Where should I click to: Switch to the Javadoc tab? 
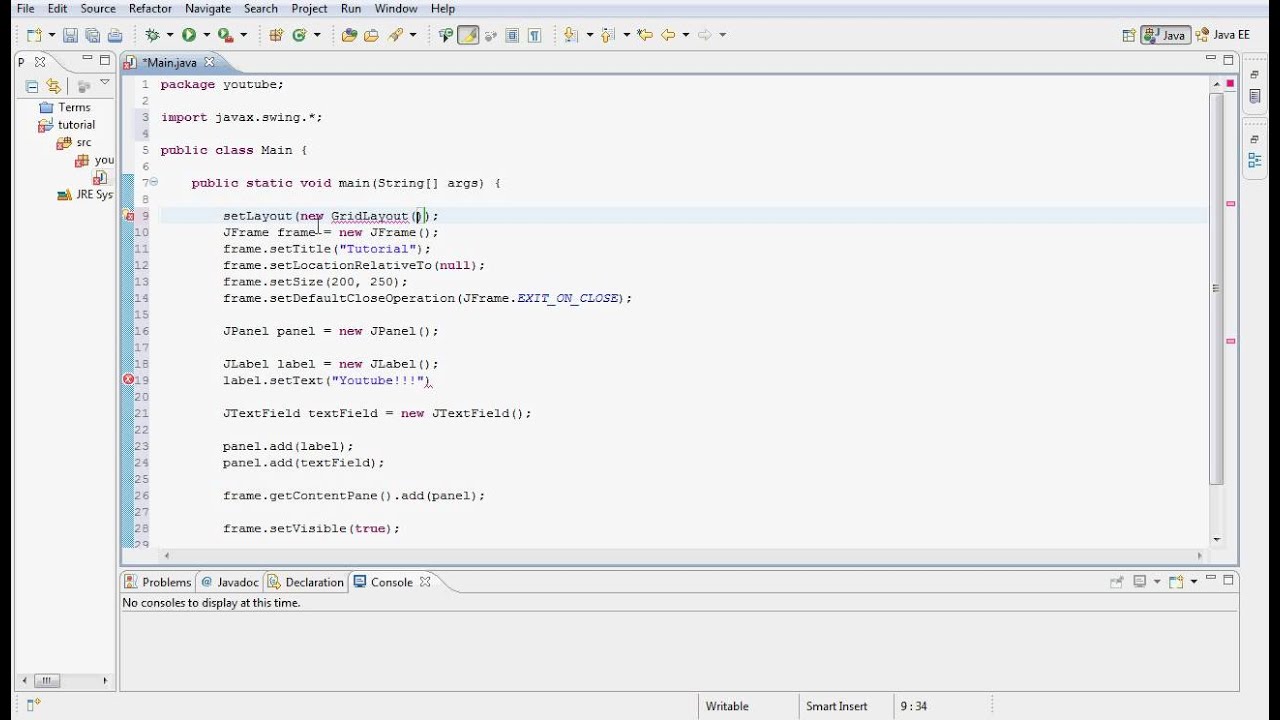(x=229, y=582)
